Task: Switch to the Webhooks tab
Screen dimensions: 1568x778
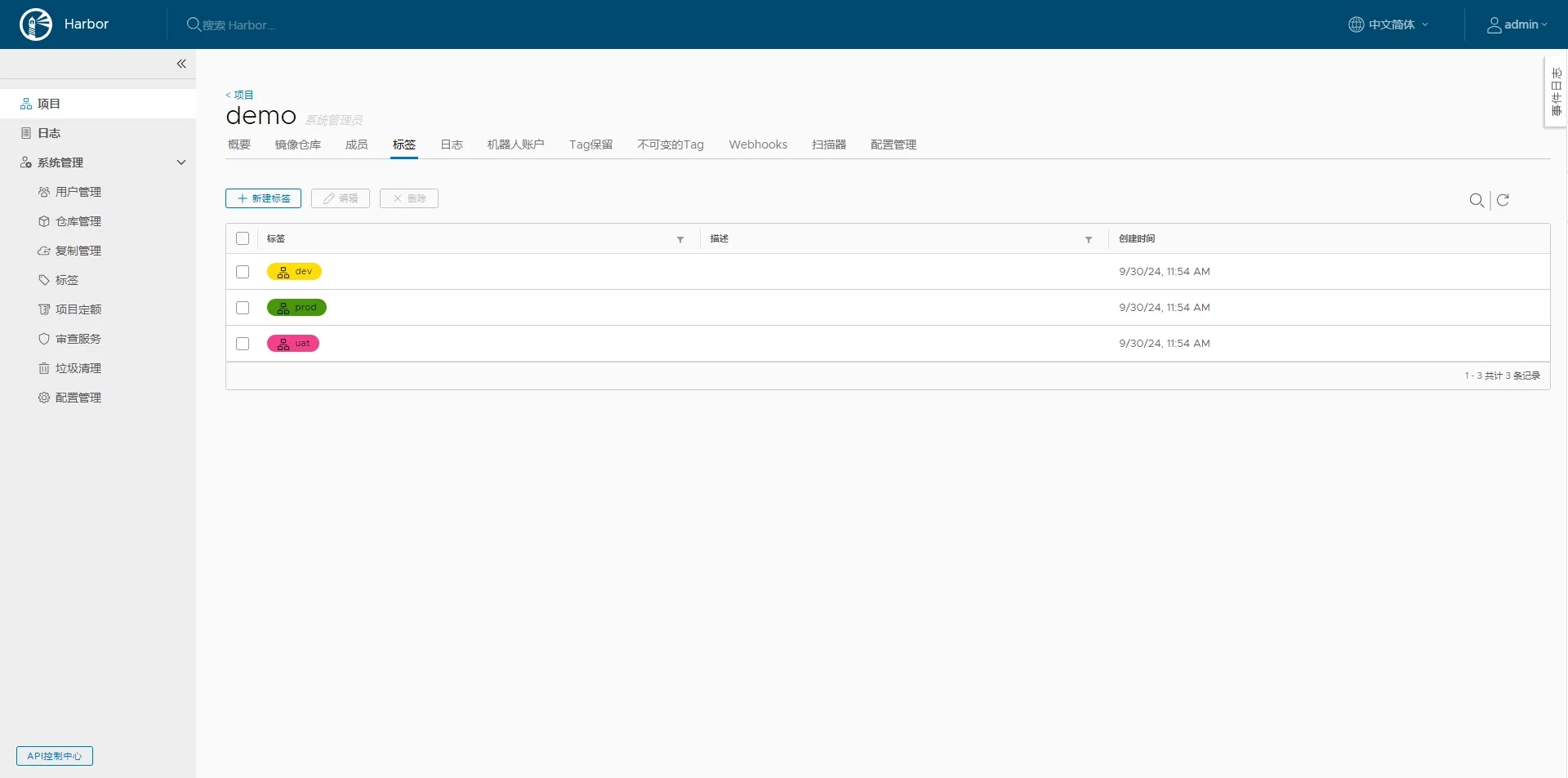Action: click(x=758, y=144)
